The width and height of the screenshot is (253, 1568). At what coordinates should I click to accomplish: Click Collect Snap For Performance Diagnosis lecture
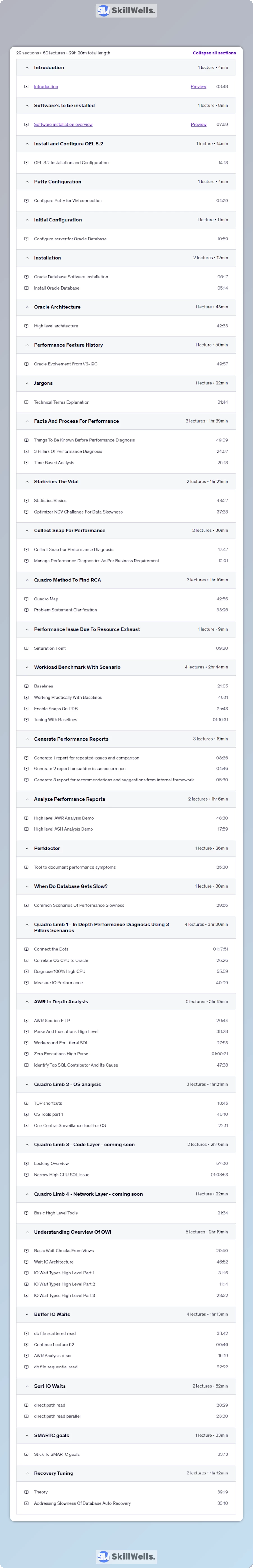(x=74, y=550)
